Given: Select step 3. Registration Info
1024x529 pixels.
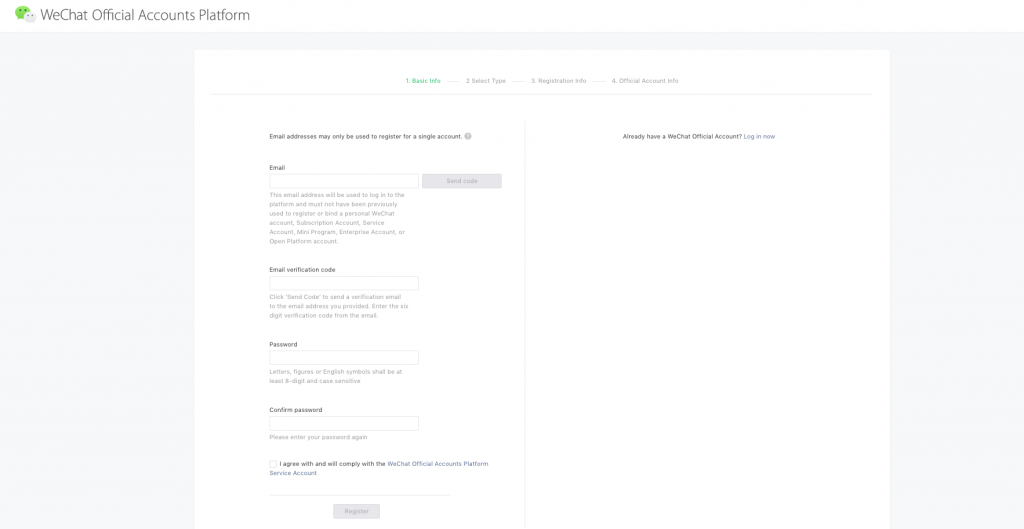Looking at the screenshot, I should 558,81.
